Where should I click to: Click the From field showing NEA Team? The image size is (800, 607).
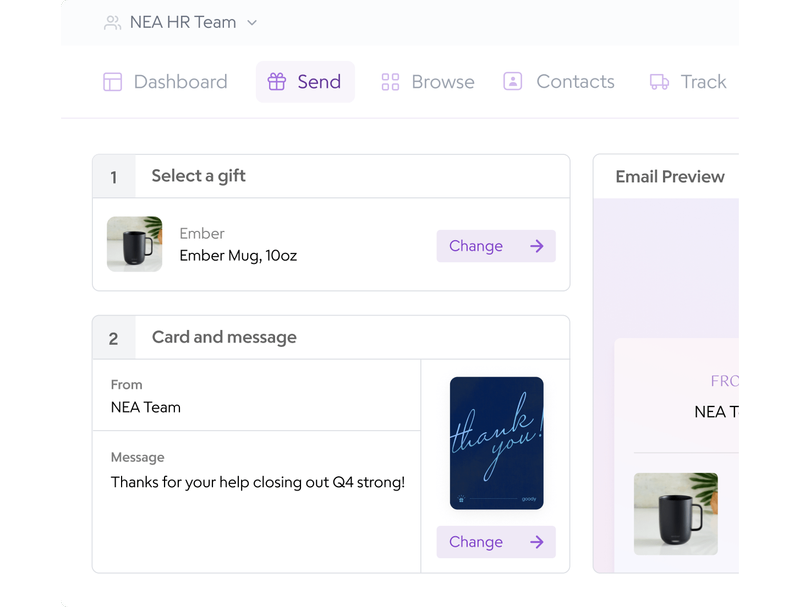coord(146,407)
